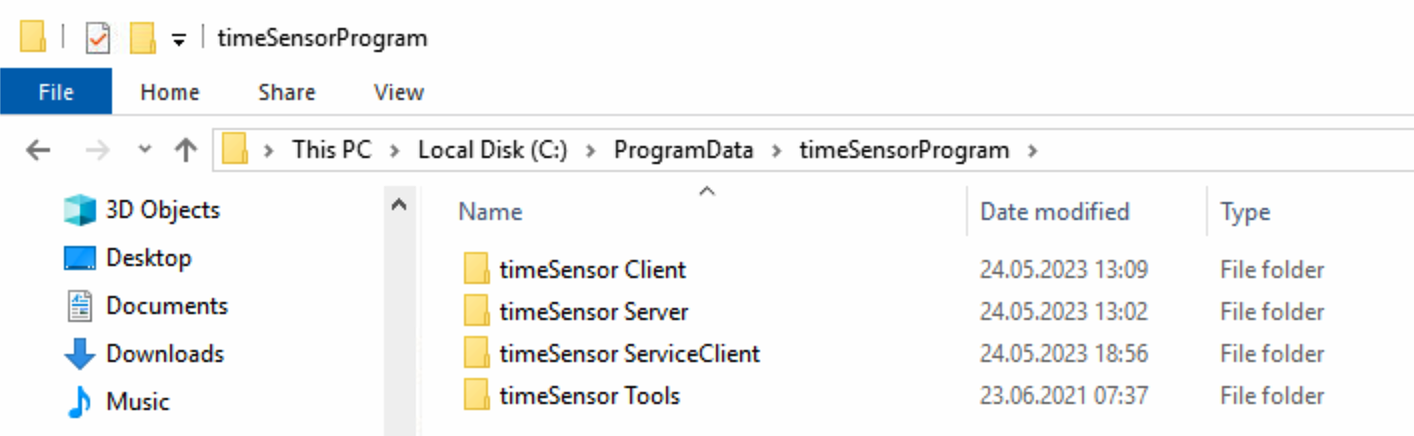Image resolution: width=1414 pixels, height=436 pixels.
Task: Click the Properties checkmark icon in title bar
Action: click(97, 39)
